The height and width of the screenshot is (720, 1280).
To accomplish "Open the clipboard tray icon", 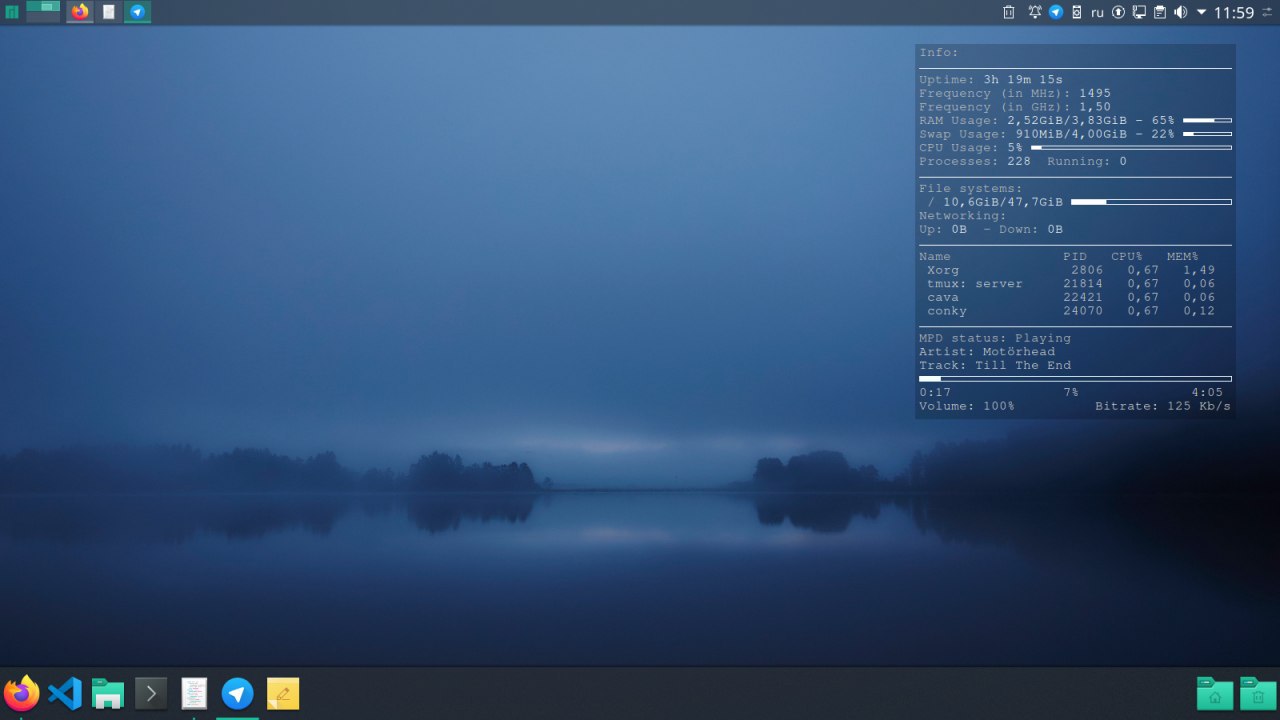I will (x=1160, y=12).
